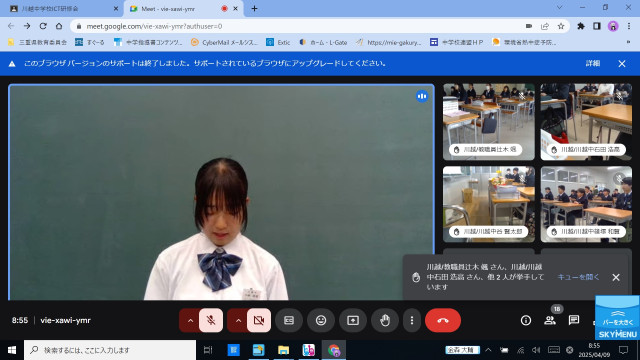Open Task View on taskbar
The image size is (640, 360).
[x=208, y=350]
